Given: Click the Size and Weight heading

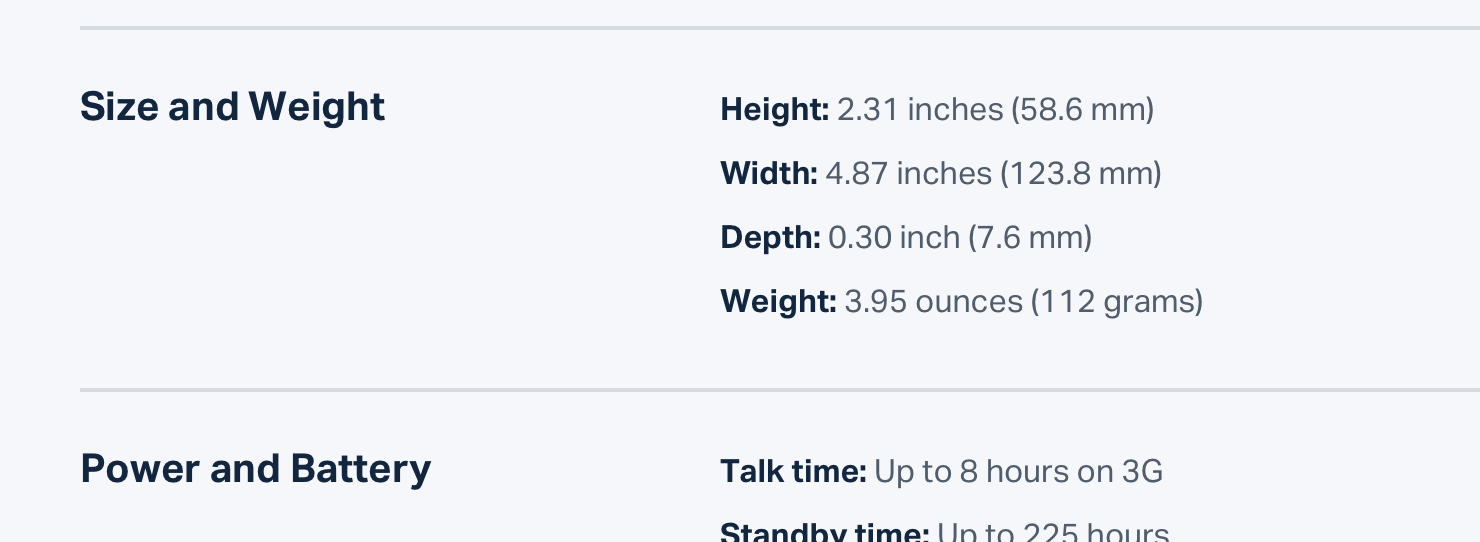Looking at the screenshot, I should tap(232, 107).
